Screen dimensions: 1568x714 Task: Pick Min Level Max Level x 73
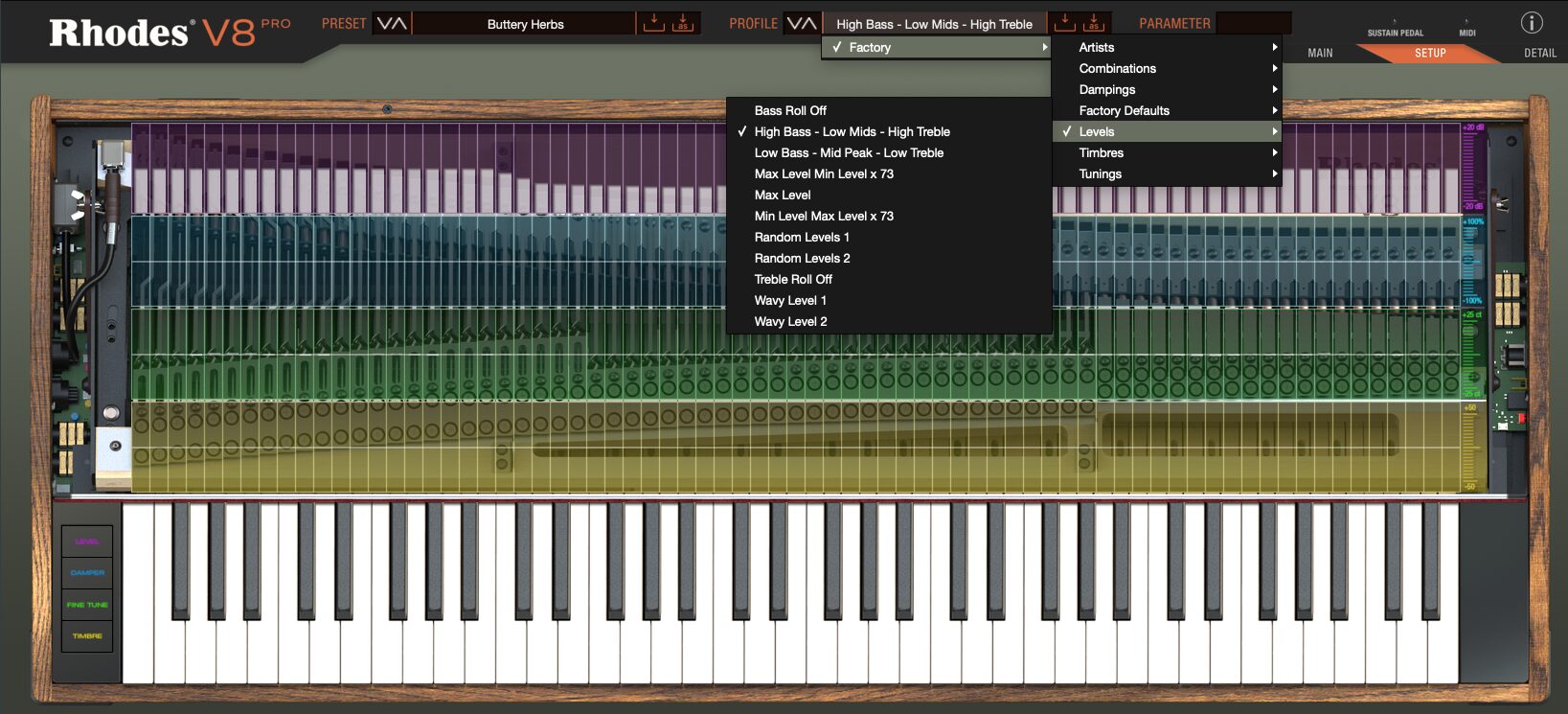(x=889, y=216)
